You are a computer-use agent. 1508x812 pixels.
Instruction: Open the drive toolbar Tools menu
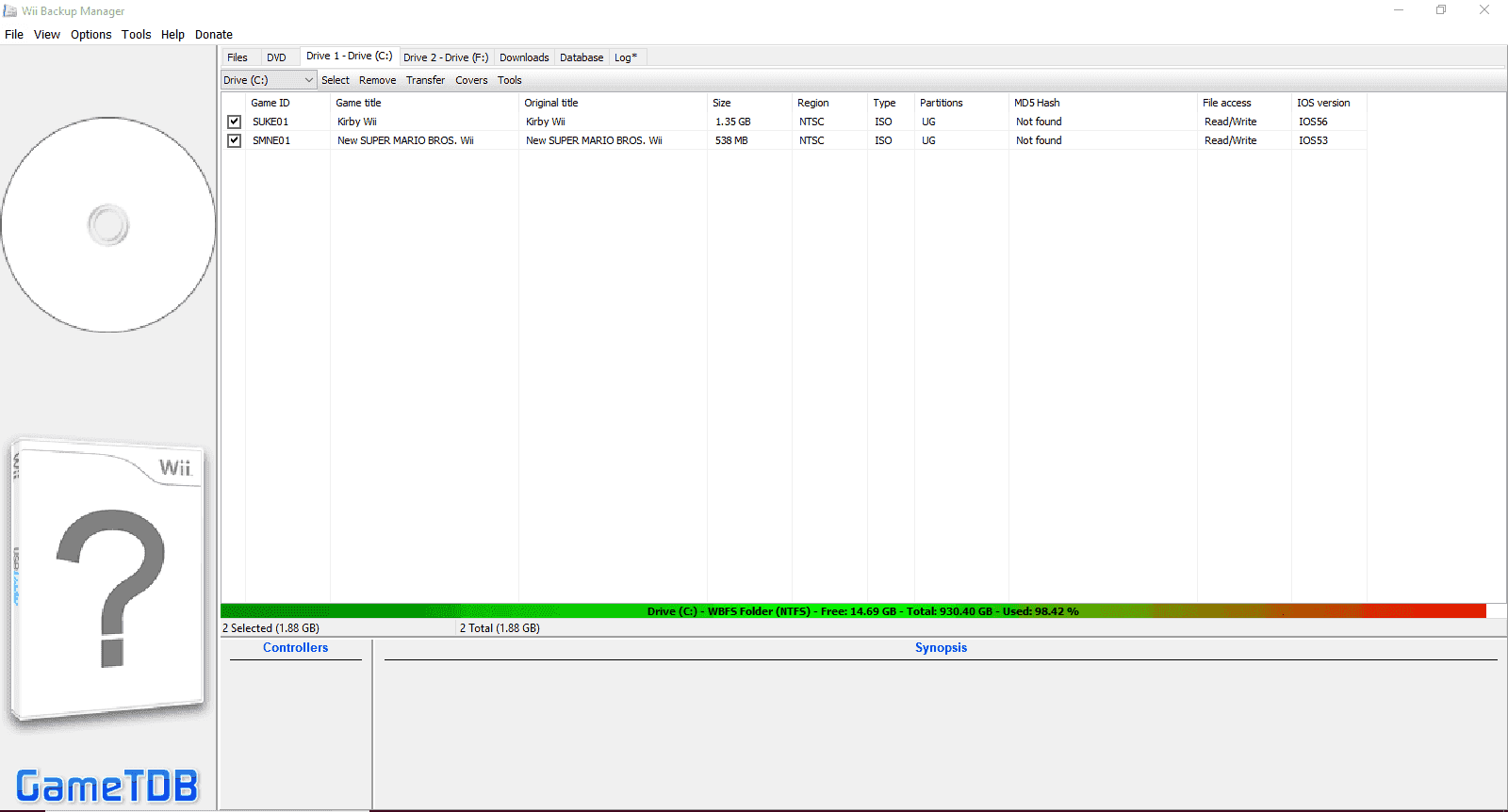click(510, 80)
